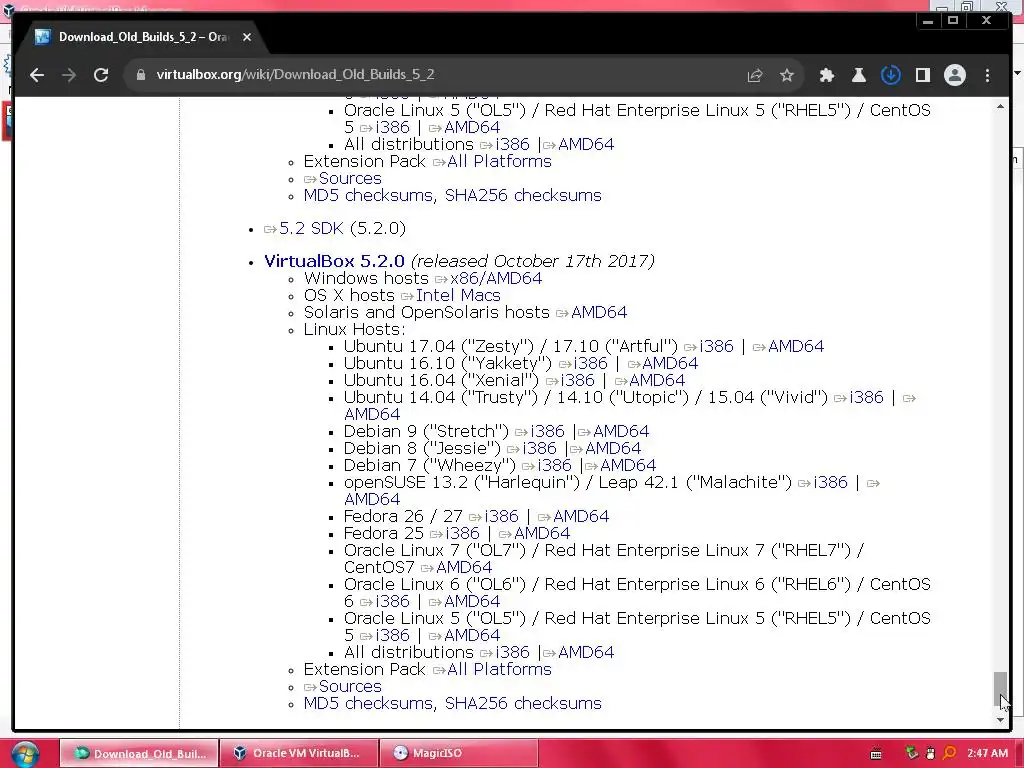Open 5.2.0 MD5 checksums link

coord(368,703)
